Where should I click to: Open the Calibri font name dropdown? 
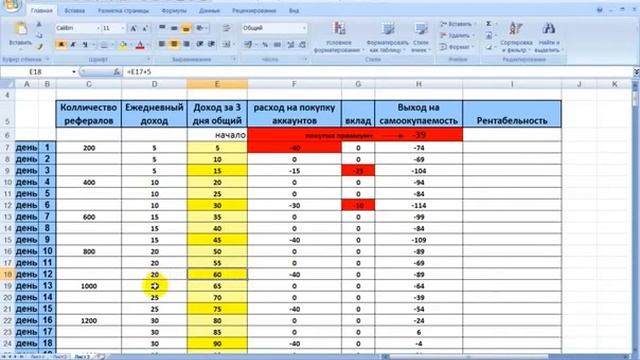(98, 28)
